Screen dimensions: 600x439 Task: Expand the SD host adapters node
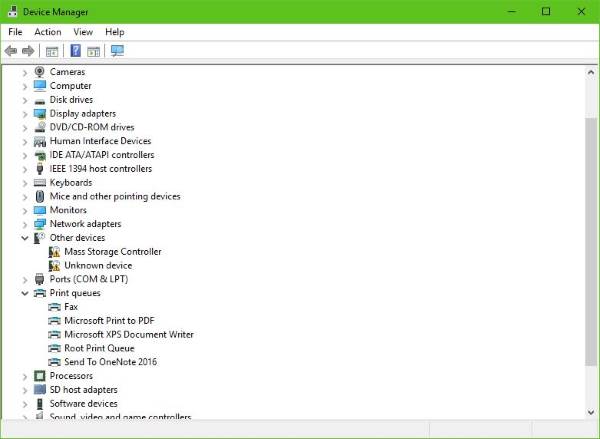tap(25, 390)
